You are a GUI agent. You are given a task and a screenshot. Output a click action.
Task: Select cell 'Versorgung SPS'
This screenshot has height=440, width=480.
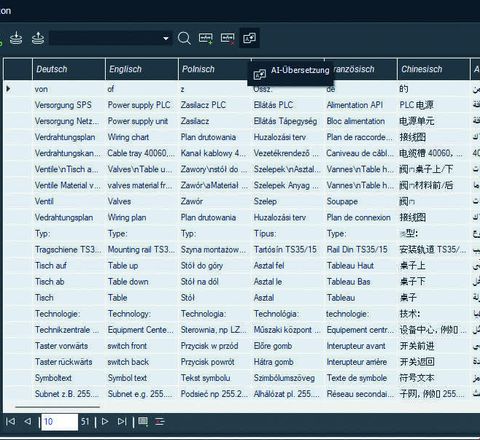(69, 105)
